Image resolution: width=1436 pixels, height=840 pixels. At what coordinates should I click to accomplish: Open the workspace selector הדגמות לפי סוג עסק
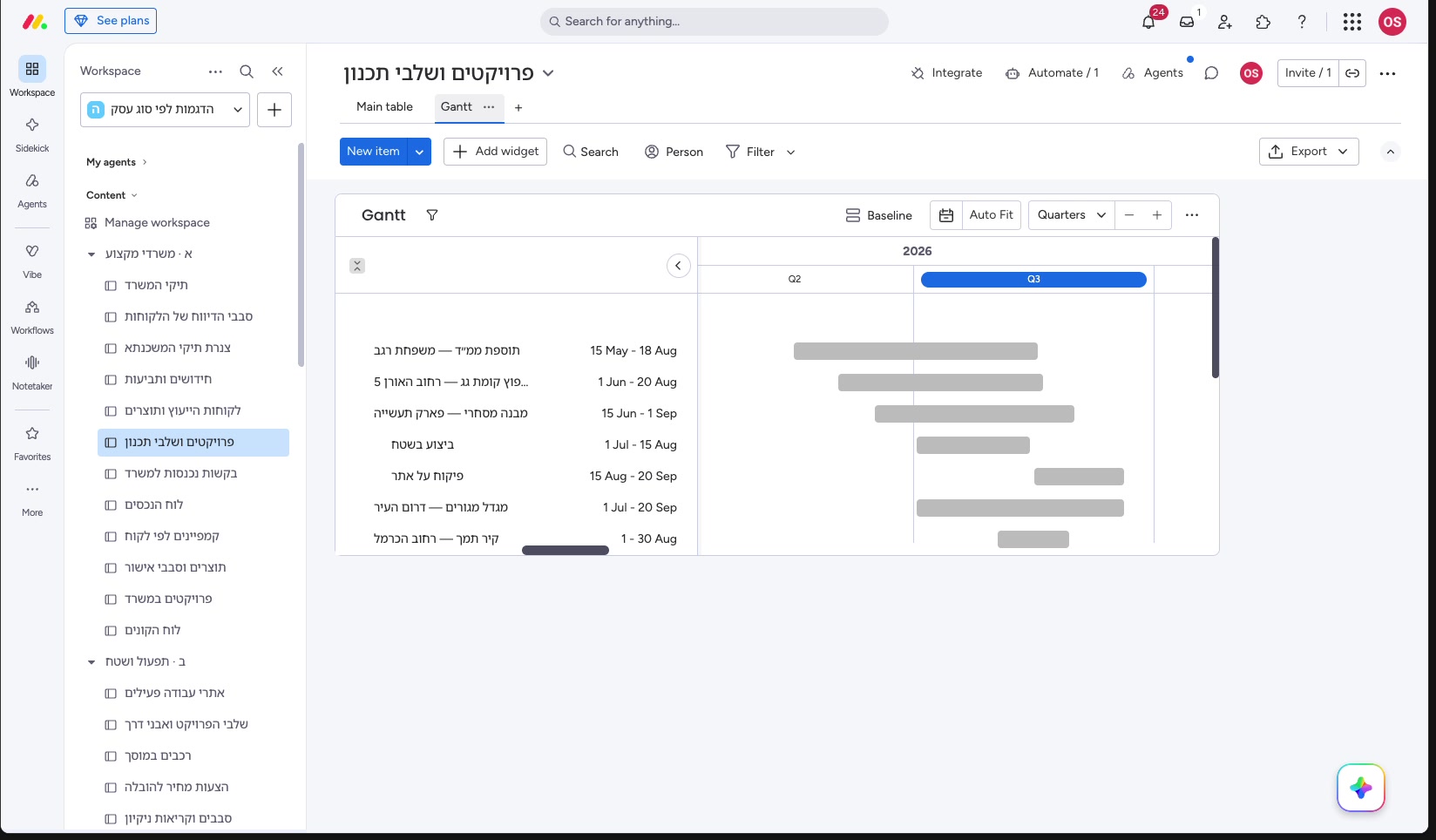pos(165,110)
